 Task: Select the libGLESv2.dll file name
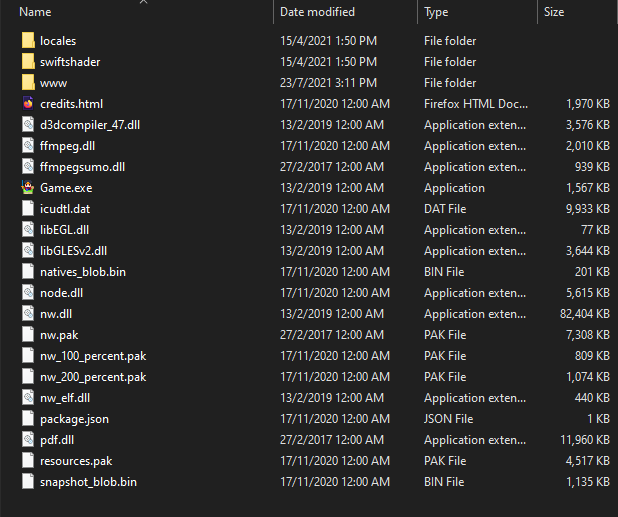point(73,251)
